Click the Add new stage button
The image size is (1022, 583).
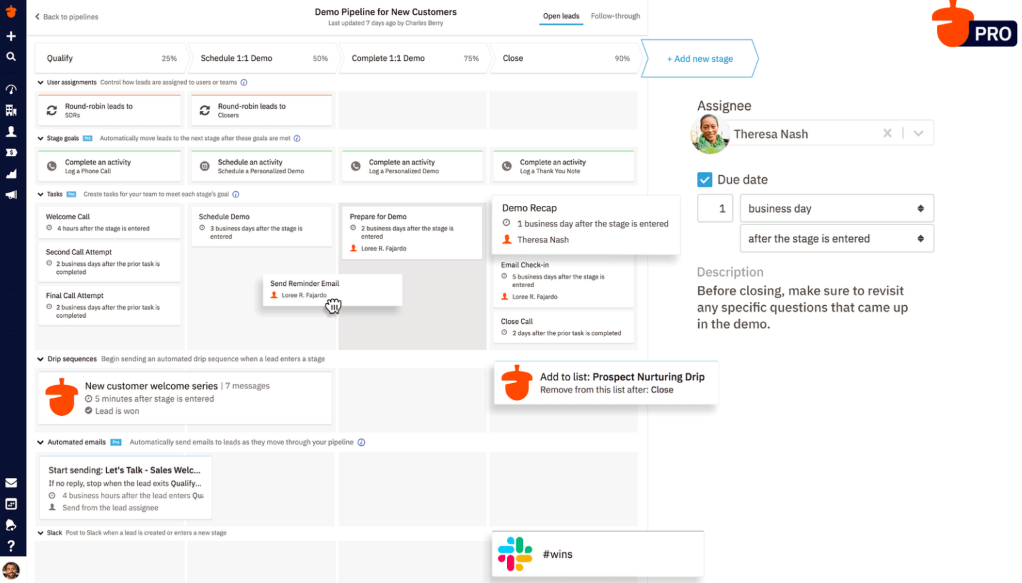[699, 58]
